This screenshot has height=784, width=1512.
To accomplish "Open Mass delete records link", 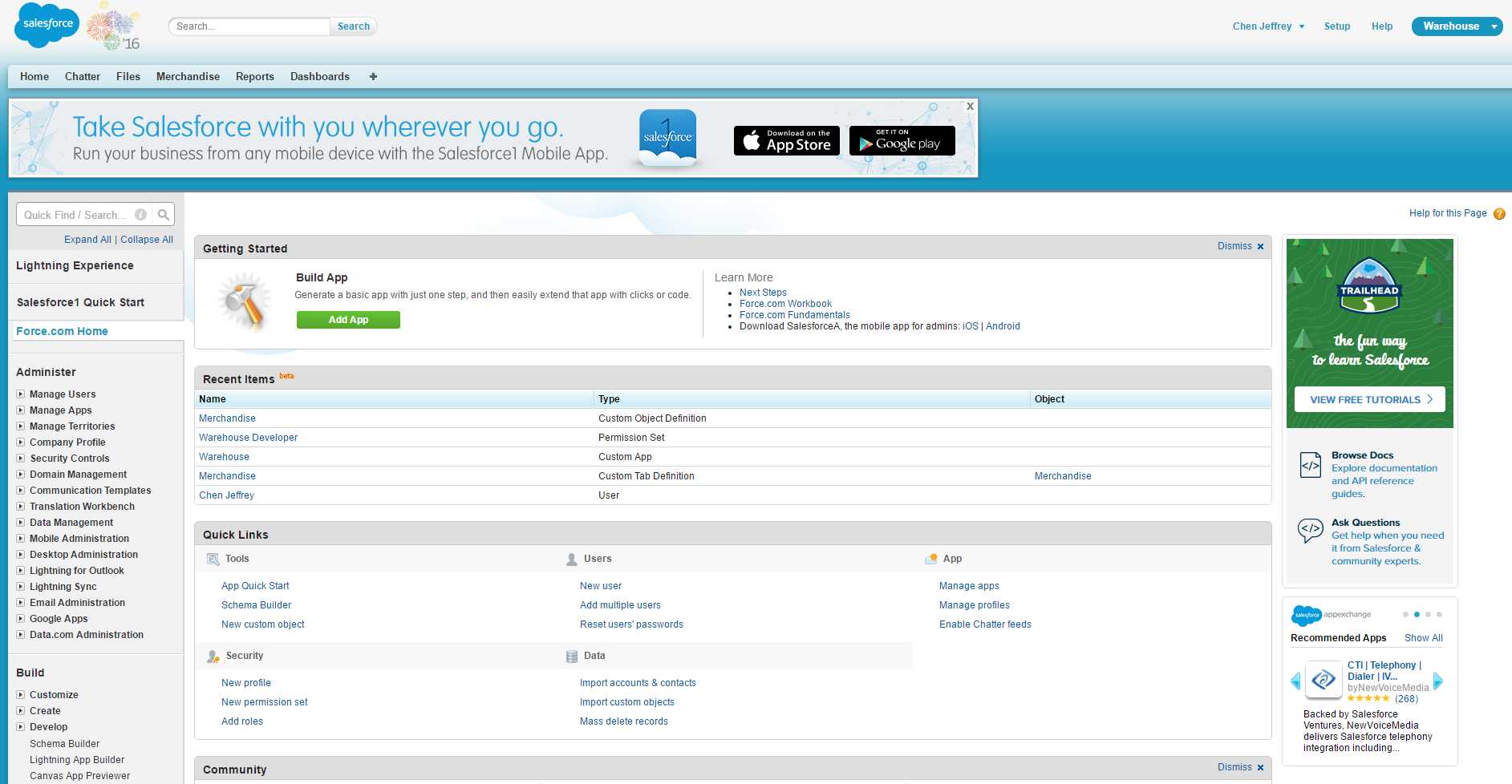I will 624,721.
